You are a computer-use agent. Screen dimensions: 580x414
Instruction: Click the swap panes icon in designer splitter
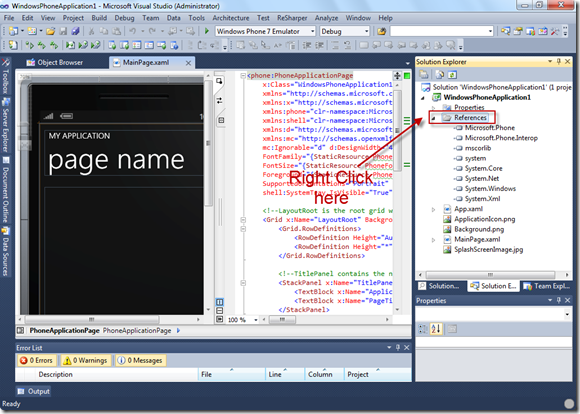(219, 100)
